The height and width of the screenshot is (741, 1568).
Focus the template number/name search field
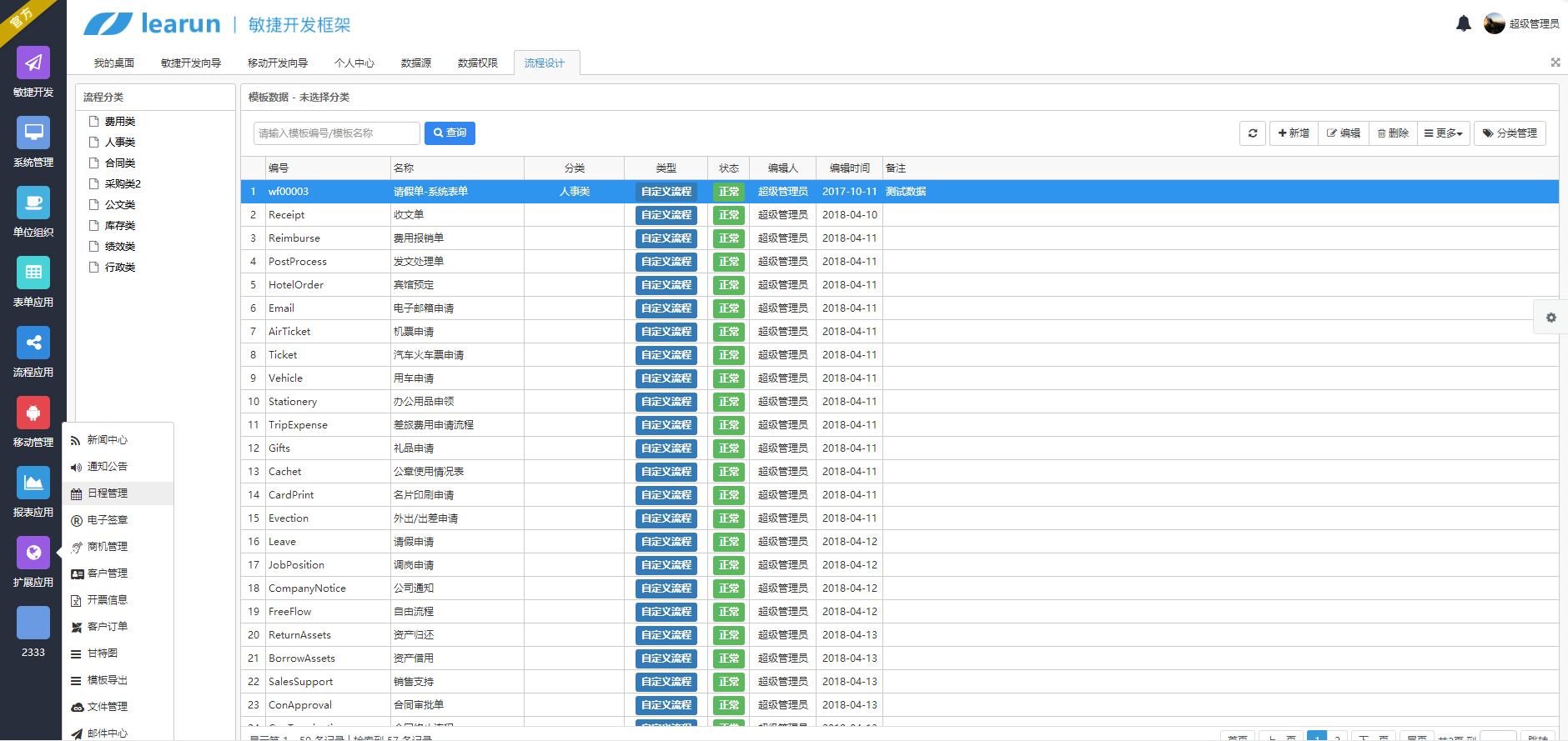pos(337,133)
